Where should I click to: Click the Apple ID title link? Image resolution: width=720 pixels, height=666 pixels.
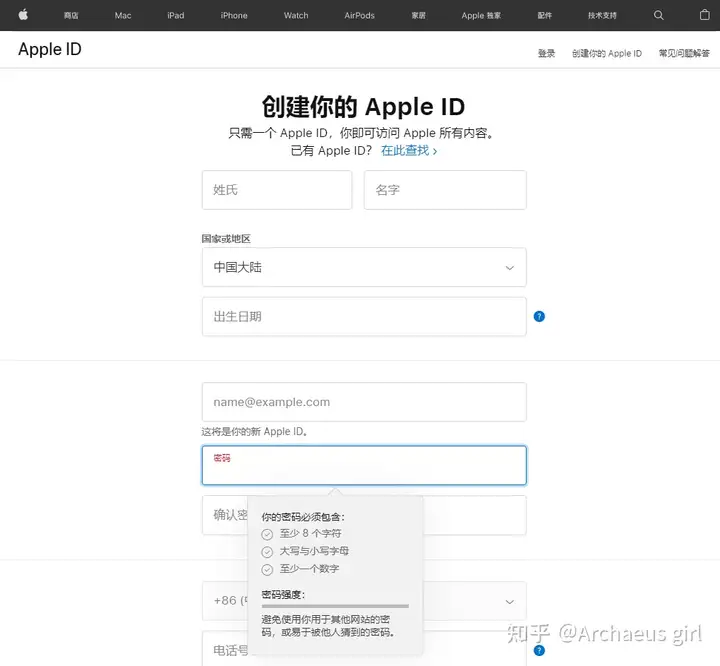tap(50, 49)
